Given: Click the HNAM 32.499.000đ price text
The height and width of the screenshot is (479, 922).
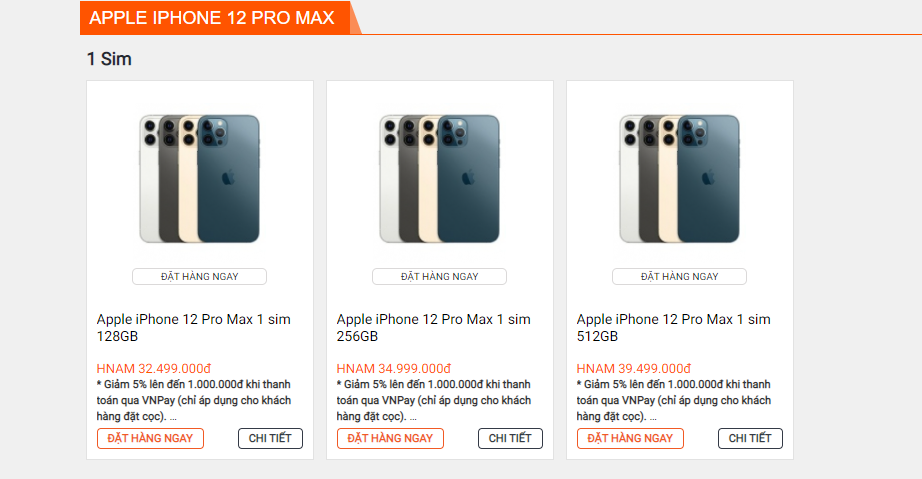Looking at the screenshot, I should coord(154,368).
